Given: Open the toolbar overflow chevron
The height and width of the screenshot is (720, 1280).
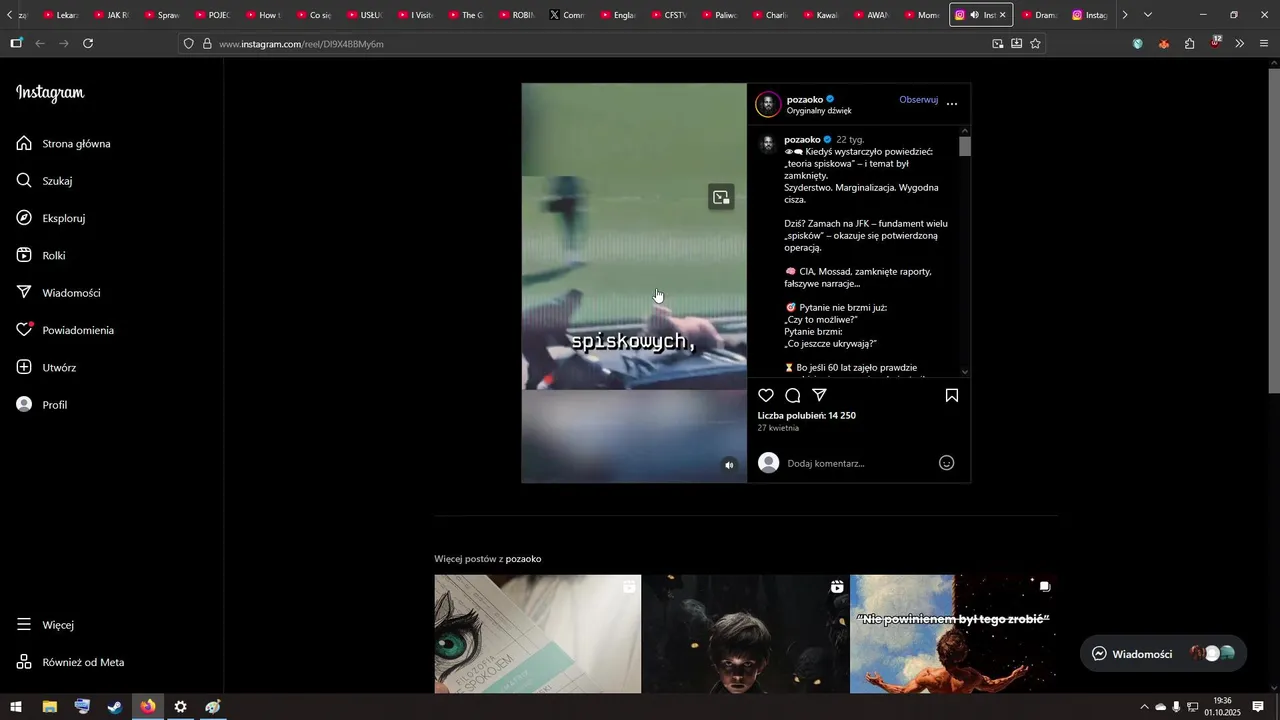Looking at the screenshot, I should (x=1240, y=44).
